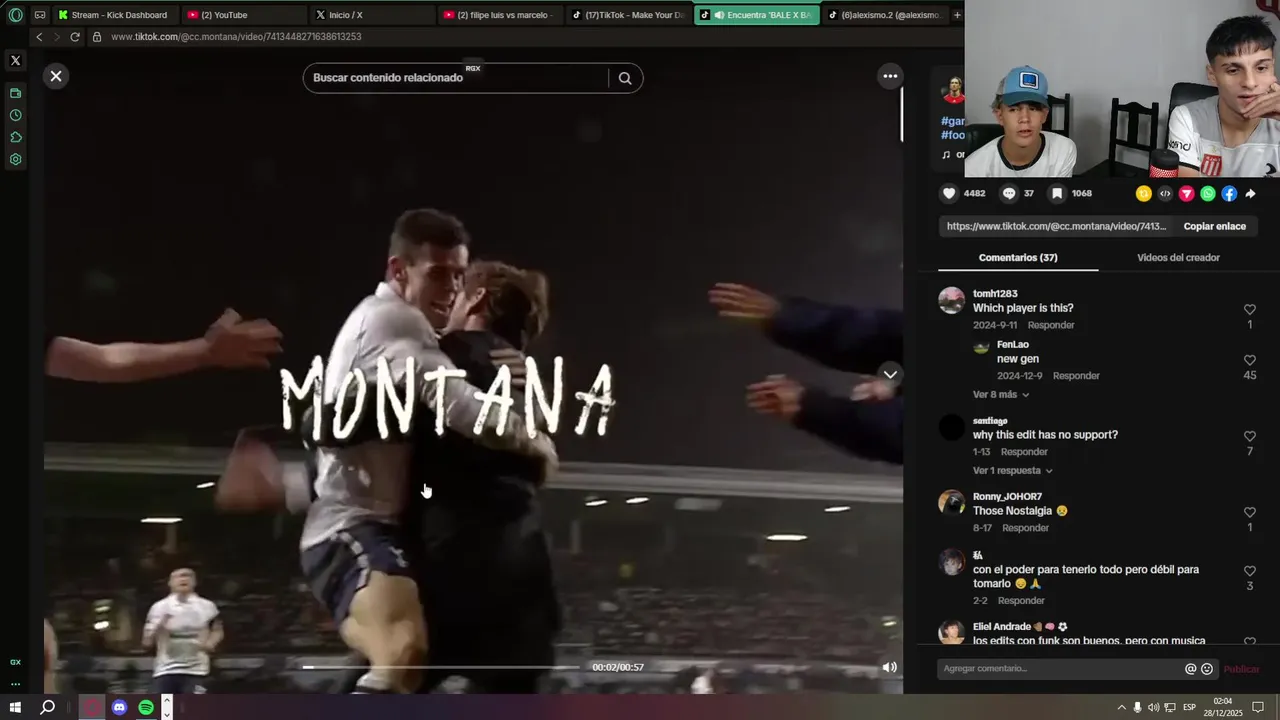Viewport: 1280px width, 720px height.
Task: Click Copiar enlace button
Action: 1214,226
